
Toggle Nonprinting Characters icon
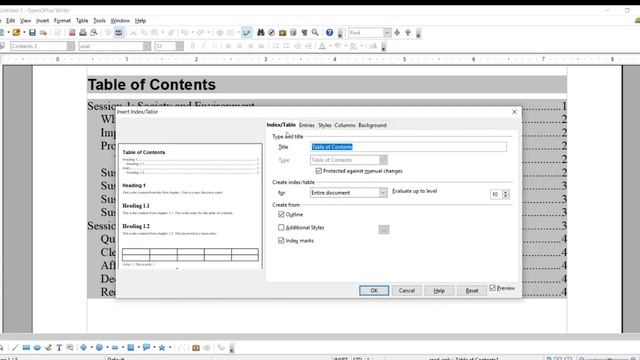304,33
